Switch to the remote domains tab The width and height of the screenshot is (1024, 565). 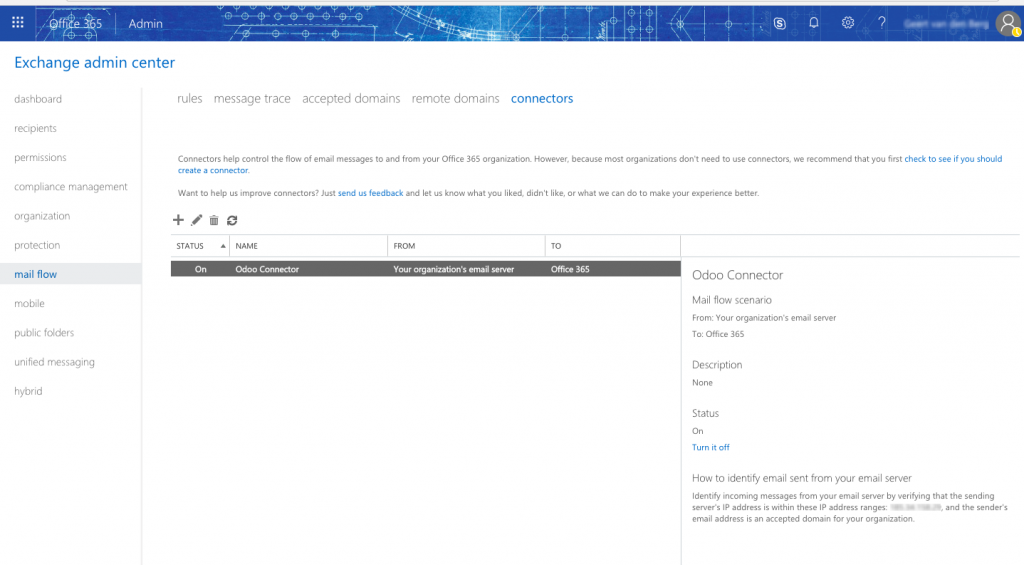pos(455,99)
